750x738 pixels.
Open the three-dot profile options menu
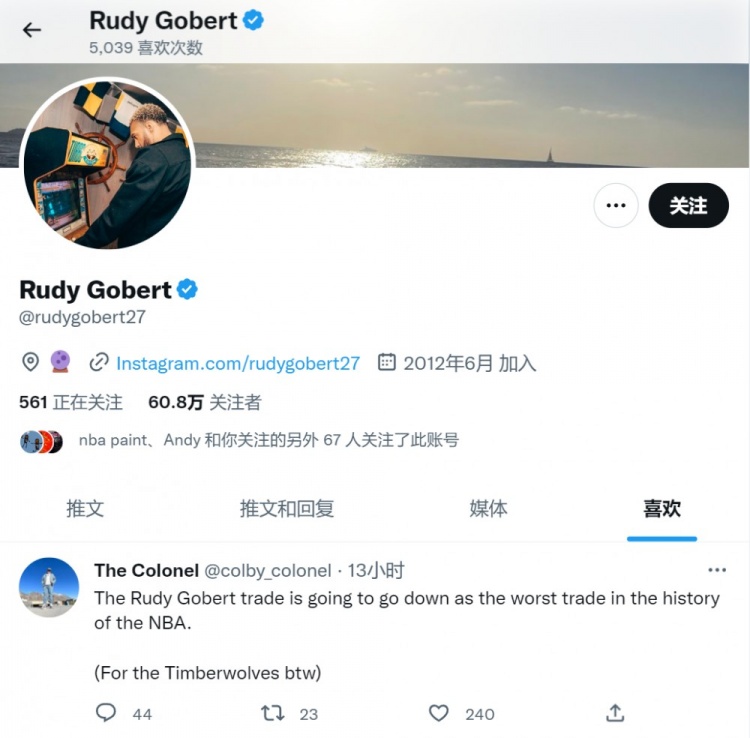[x=616, y=205]
